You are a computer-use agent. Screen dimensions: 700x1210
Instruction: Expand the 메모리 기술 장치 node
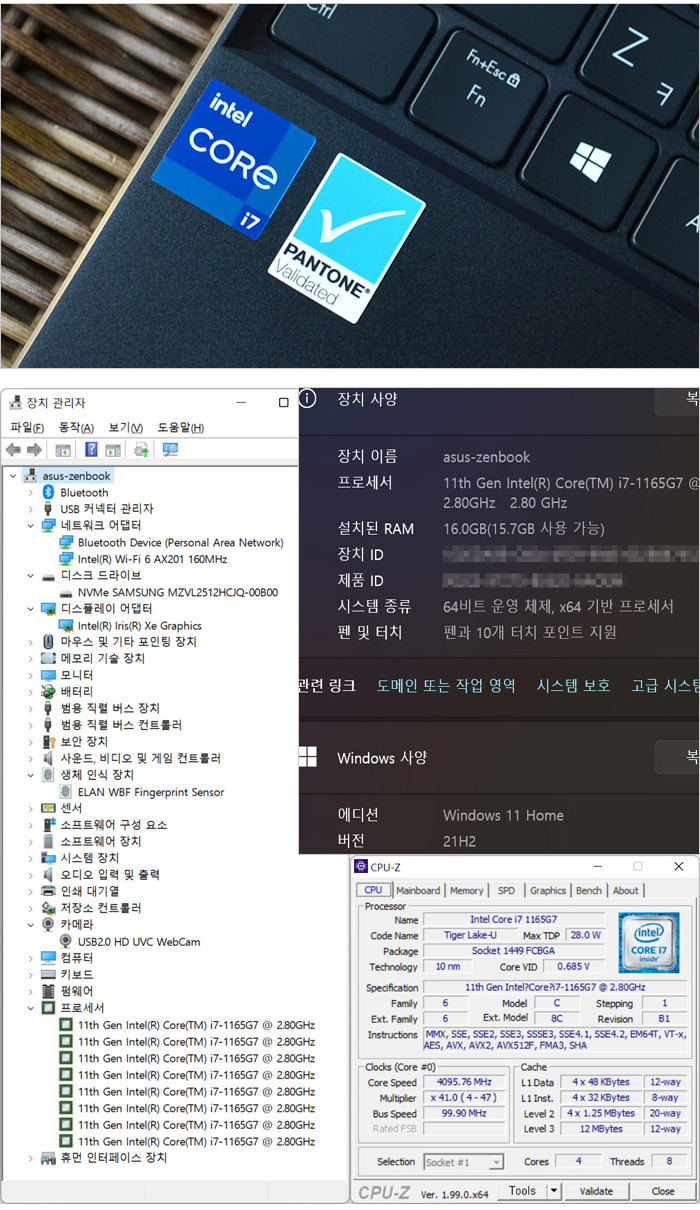click(31, 658)
